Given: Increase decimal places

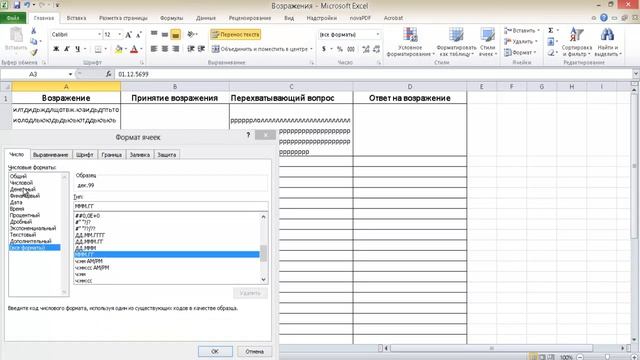Looking at the screenshot, I should (x=366, y=49).
